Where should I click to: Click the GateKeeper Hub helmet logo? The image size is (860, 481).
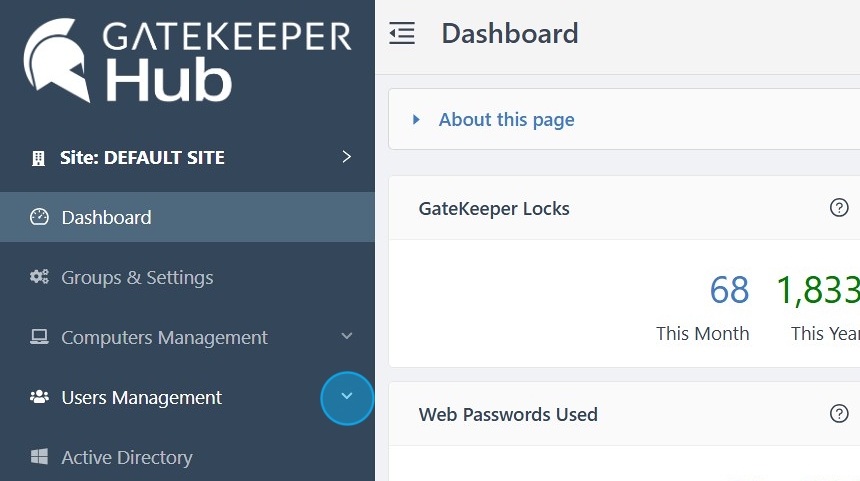pos(56,60)
